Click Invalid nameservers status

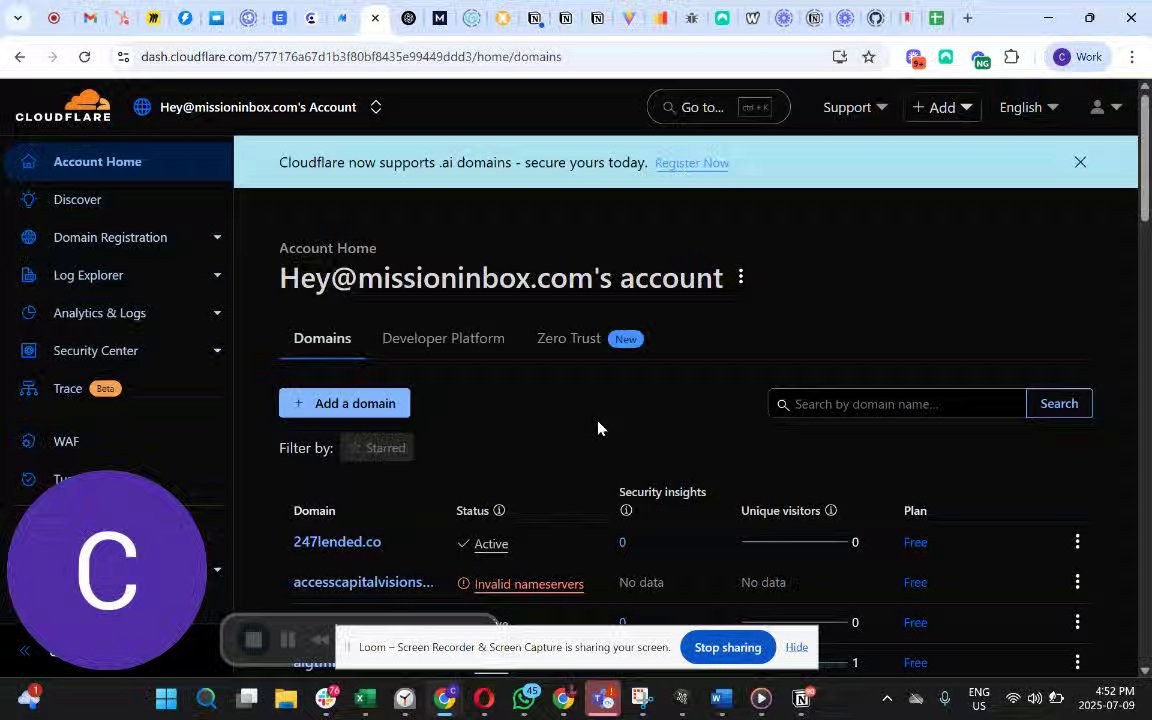(x=529, y=585)
